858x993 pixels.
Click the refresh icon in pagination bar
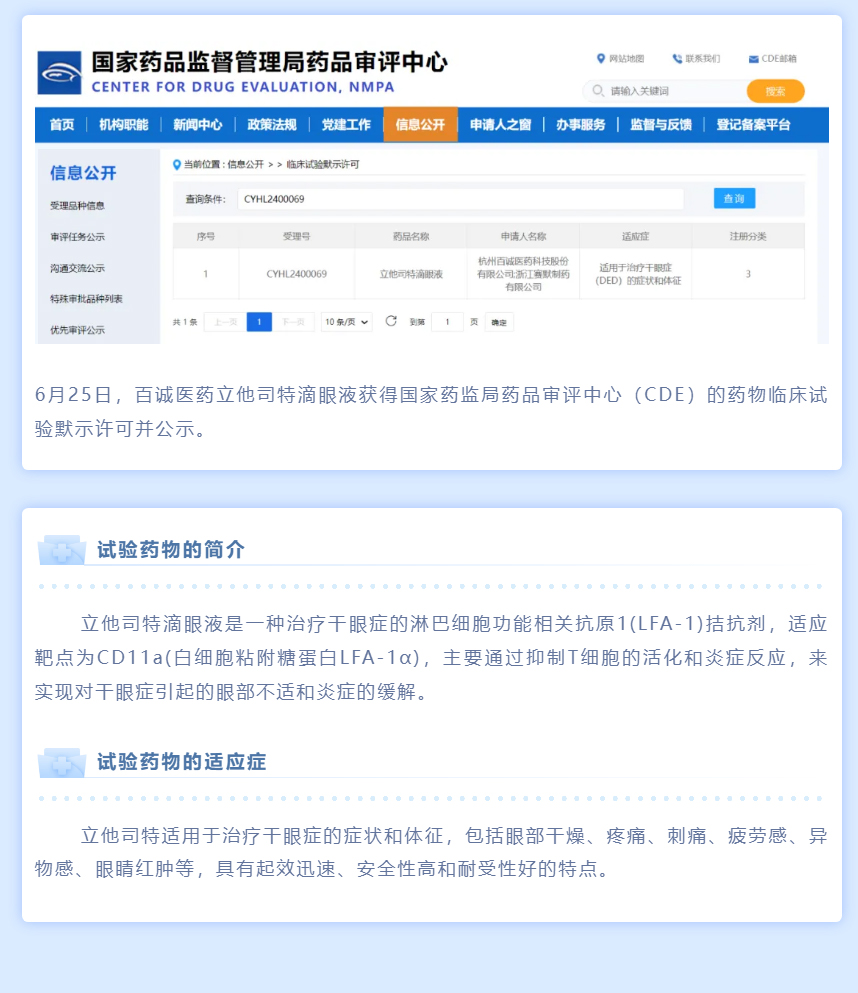[391, 321]
